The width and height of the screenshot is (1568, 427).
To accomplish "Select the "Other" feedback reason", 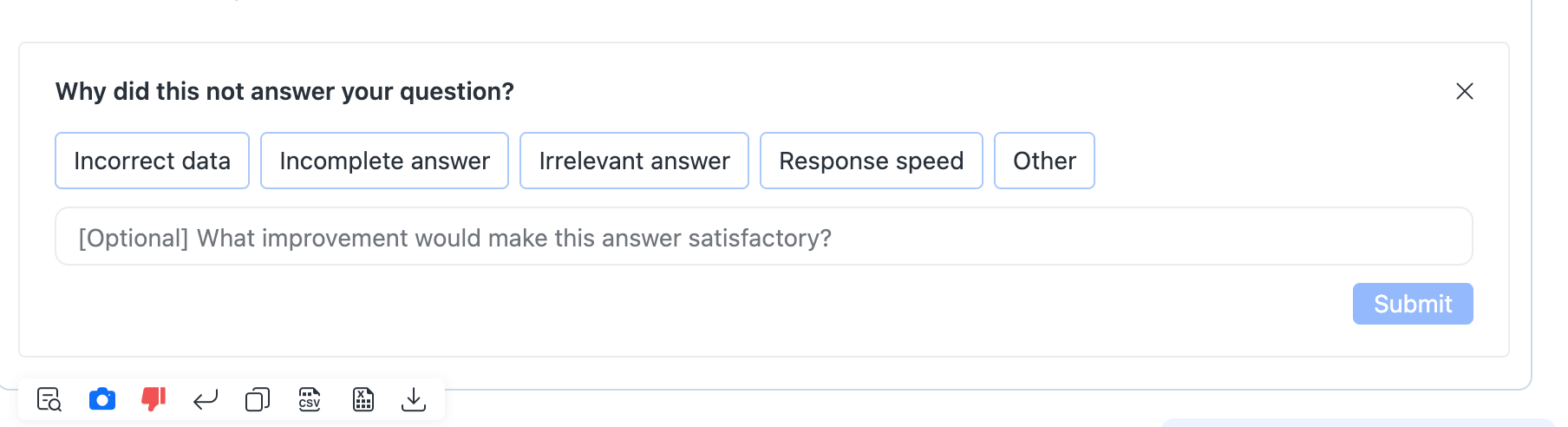I will point(1044,161).
